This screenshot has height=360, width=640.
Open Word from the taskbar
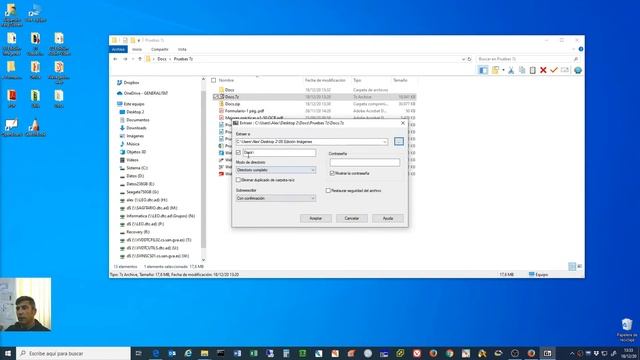pos(237,353)
